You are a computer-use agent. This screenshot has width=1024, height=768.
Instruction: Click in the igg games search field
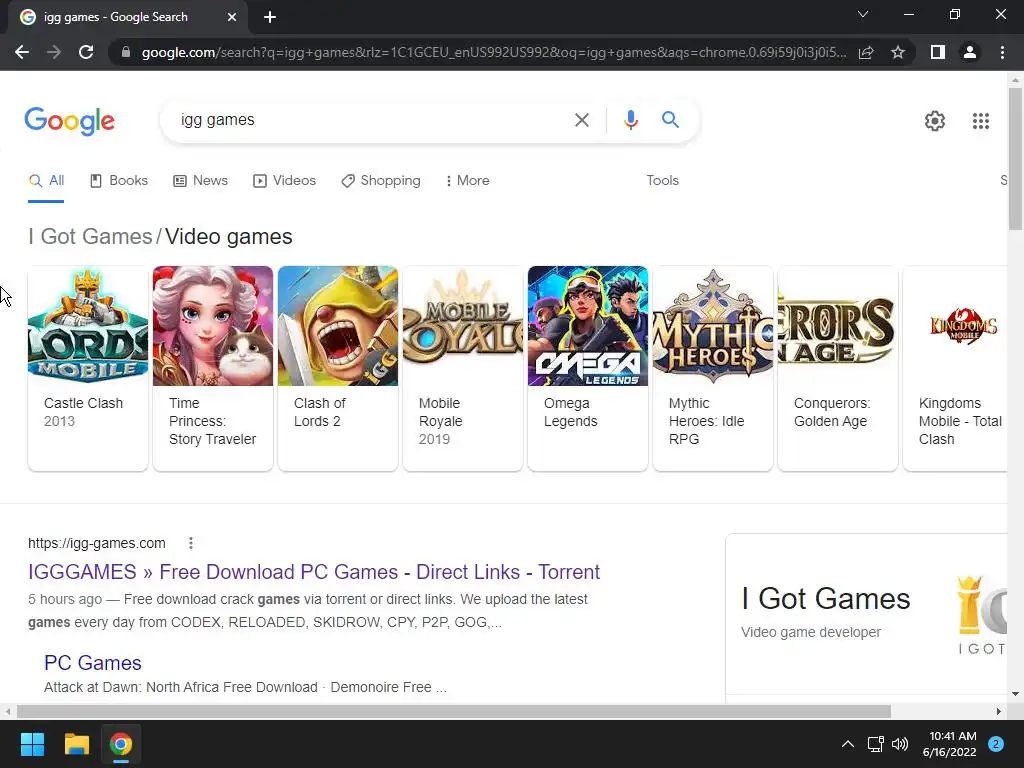(372, 120)
